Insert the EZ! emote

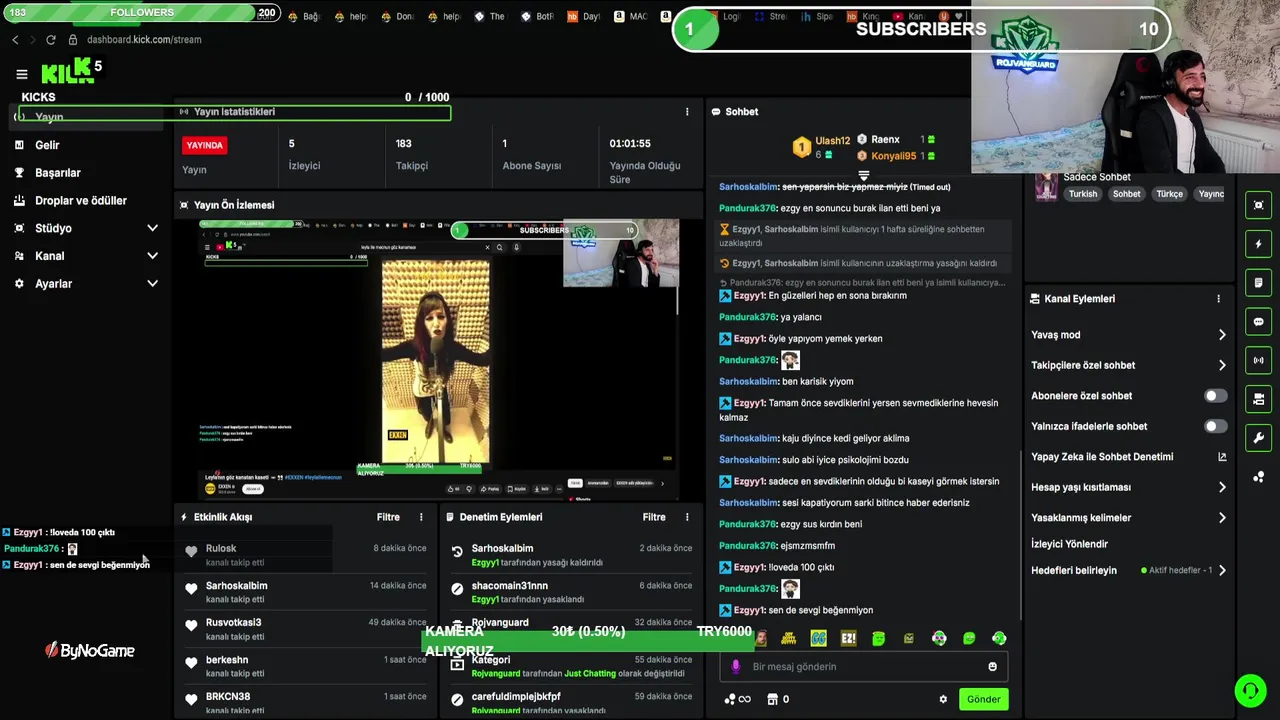click(x=849, y=638)
